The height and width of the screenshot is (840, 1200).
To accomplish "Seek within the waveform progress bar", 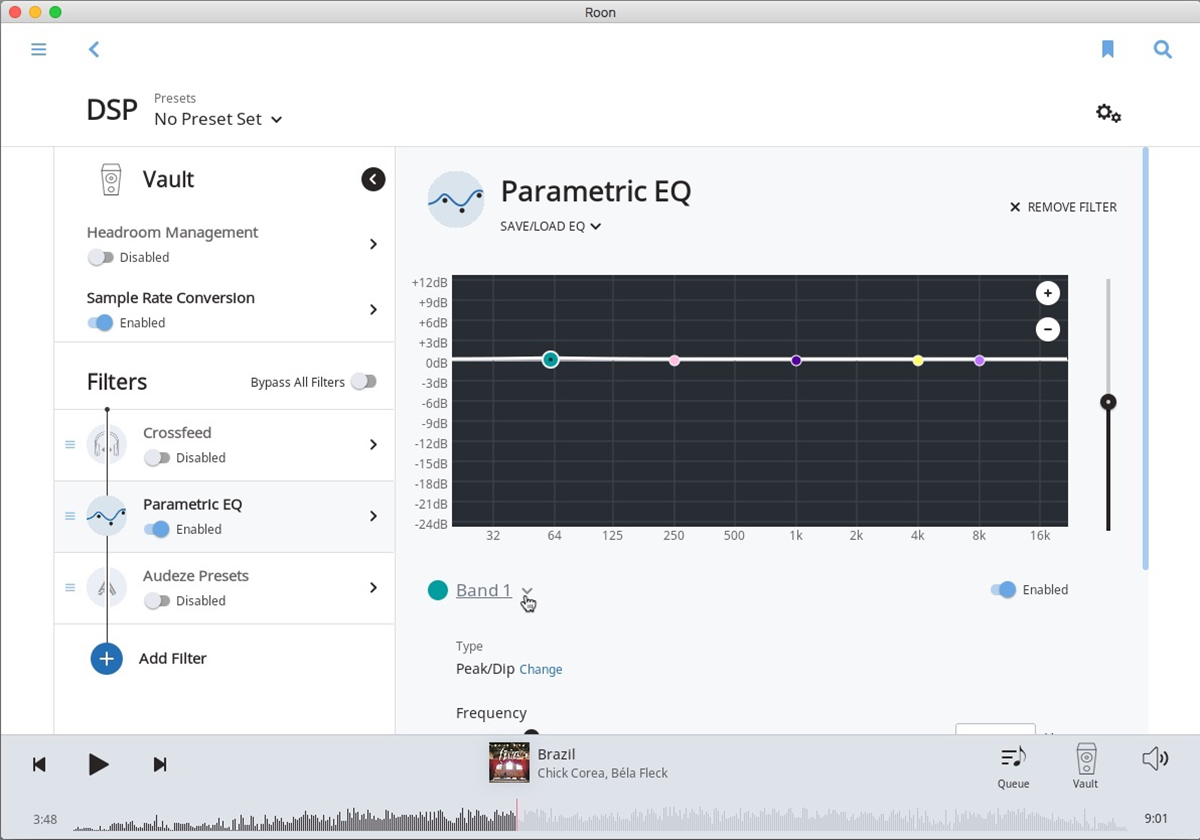I will coord(600,819).
